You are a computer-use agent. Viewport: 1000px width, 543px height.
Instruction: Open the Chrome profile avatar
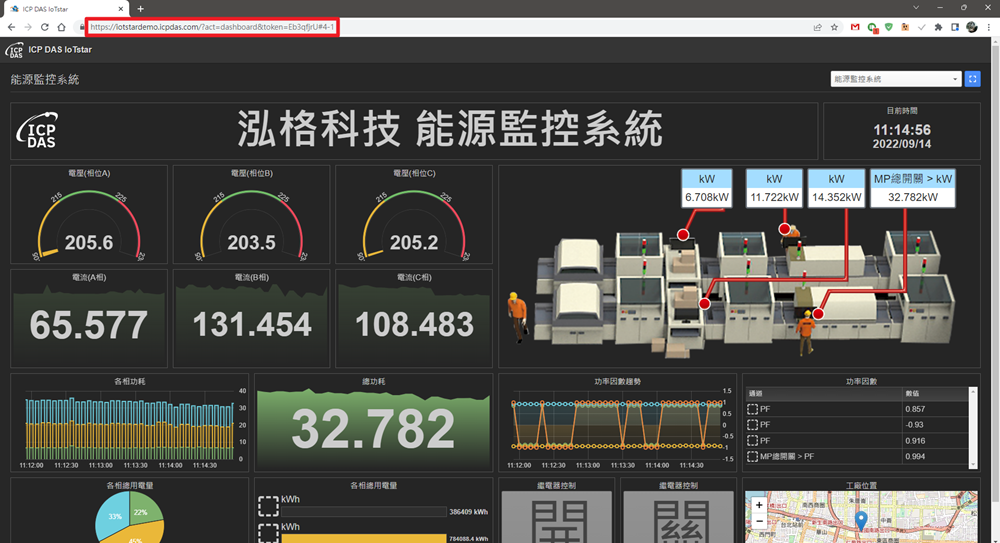971,27
